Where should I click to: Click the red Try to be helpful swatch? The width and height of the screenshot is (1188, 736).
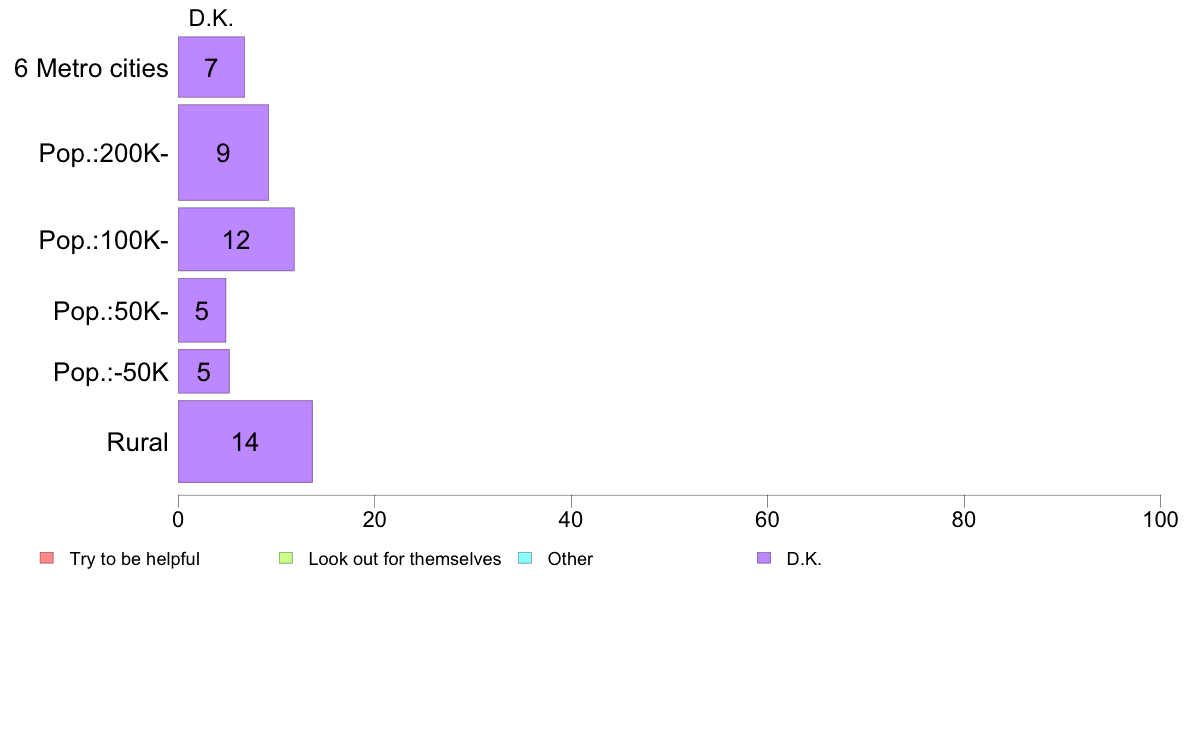(47, 558)
